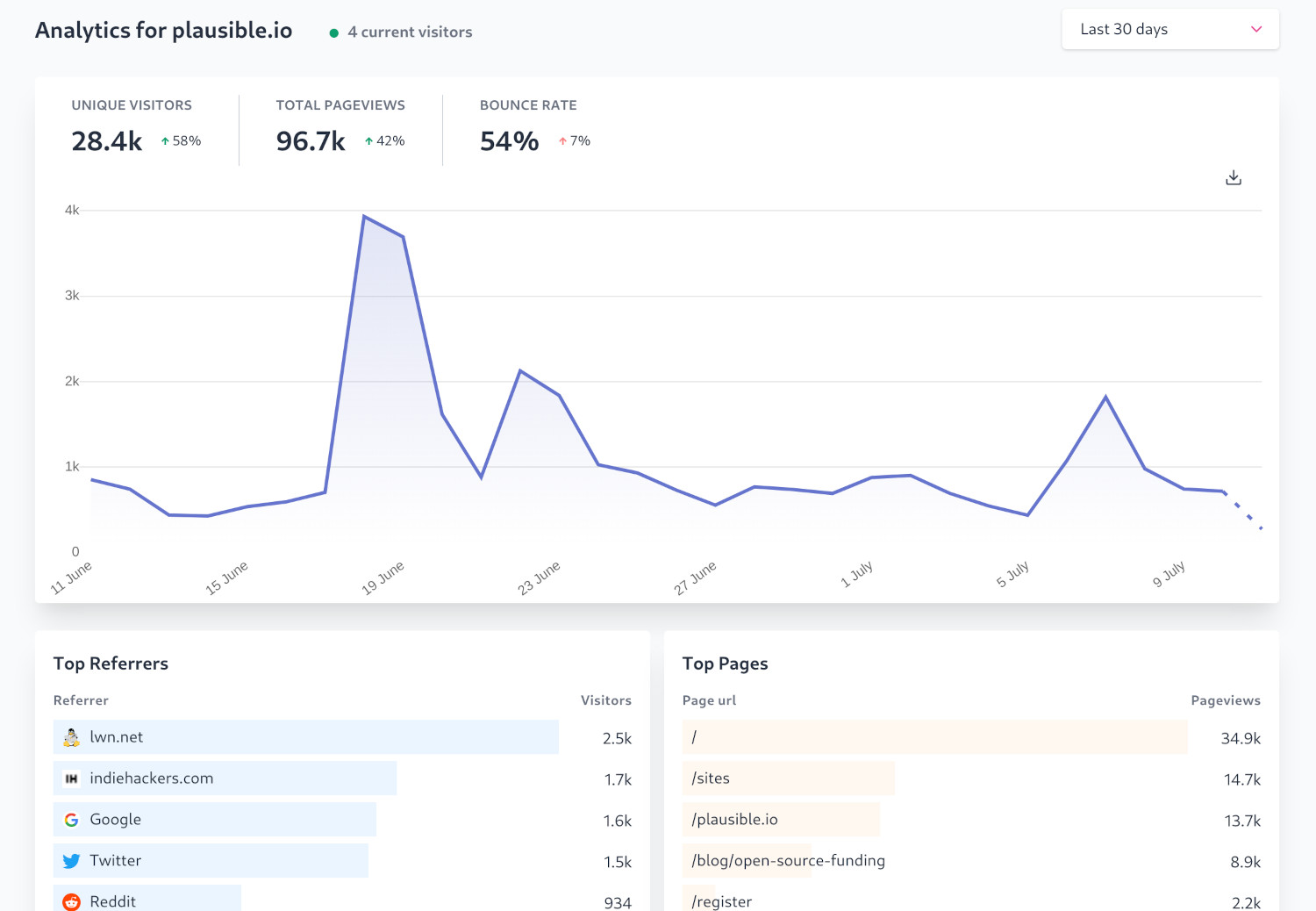The image size is (1316, 911).
Task: Click the Pageviews column header
Action: pyautogui.click(x=1226, y=700)
